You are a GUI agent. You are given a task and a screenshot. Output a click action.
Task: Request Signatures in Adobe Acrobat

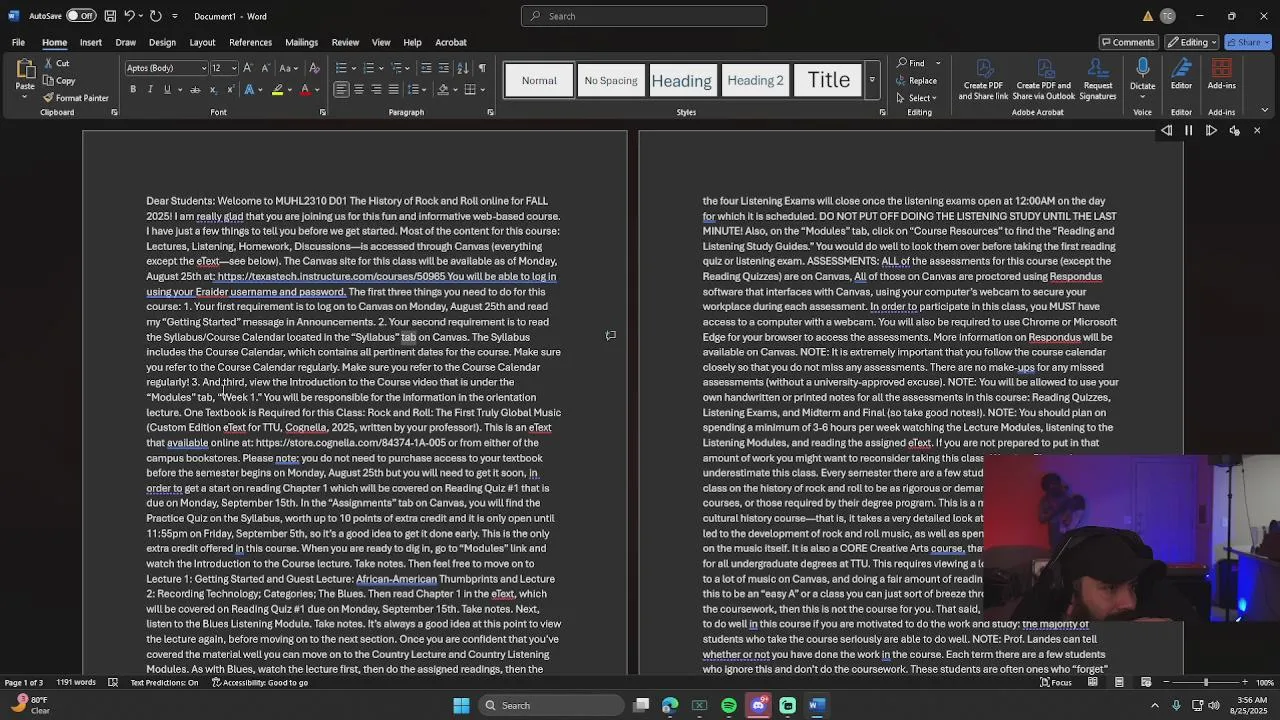tap(1097, 79)
